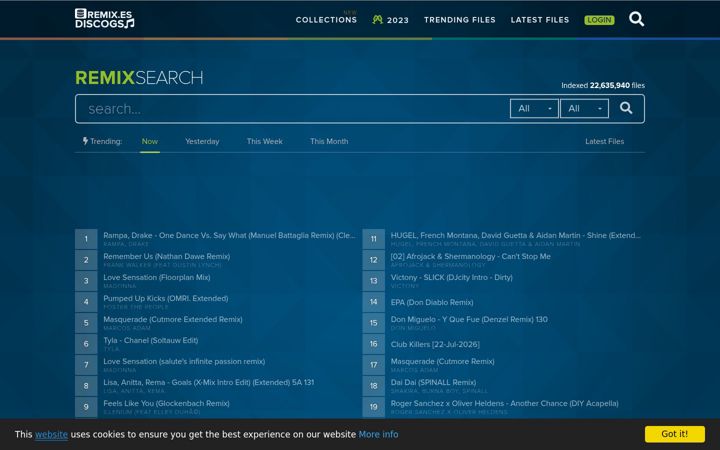Open the More info cookie link
The image size is (720, 450).
(378, 434)
